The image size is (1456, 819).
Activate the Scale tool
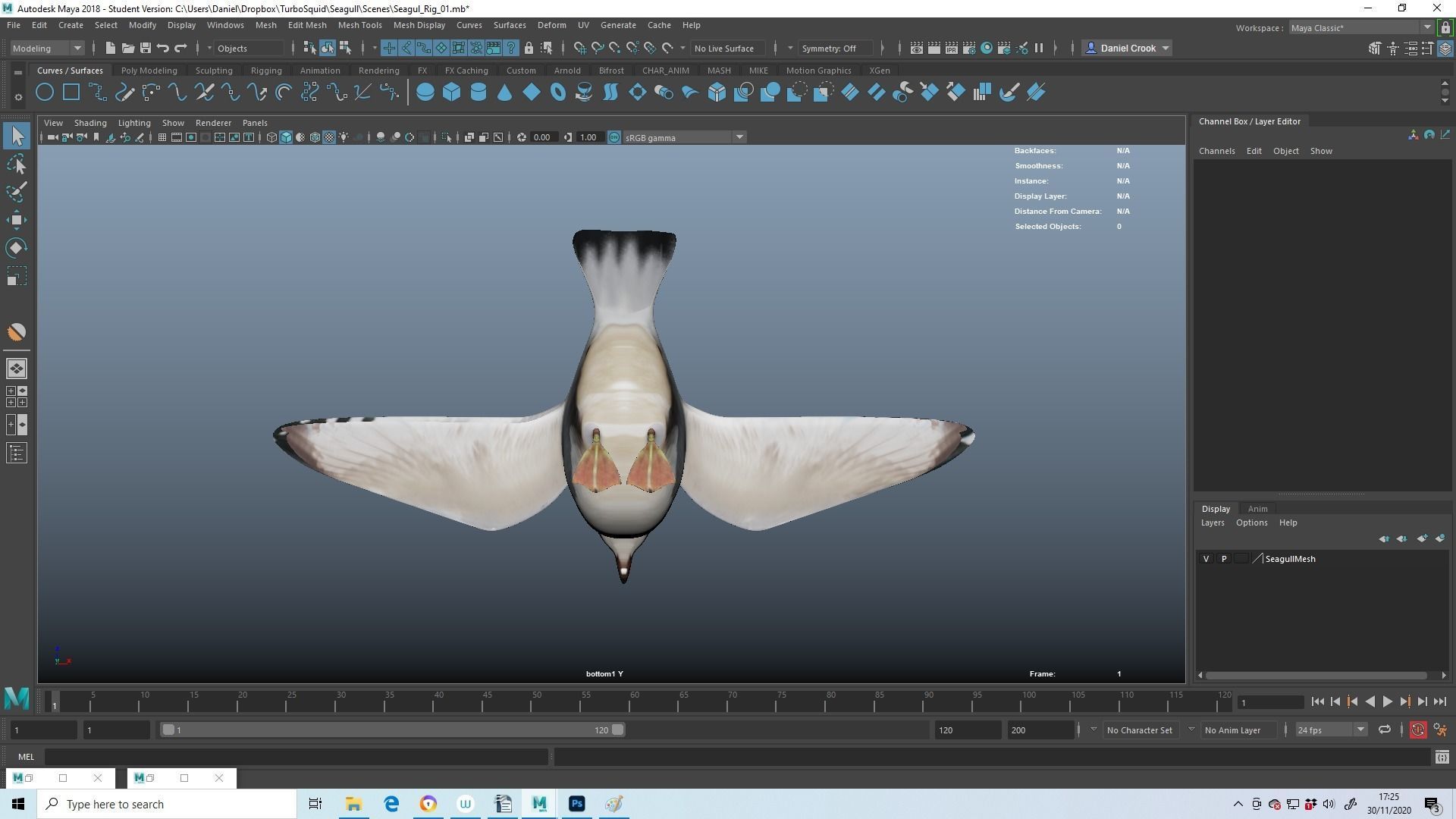(x=17, y=276)
